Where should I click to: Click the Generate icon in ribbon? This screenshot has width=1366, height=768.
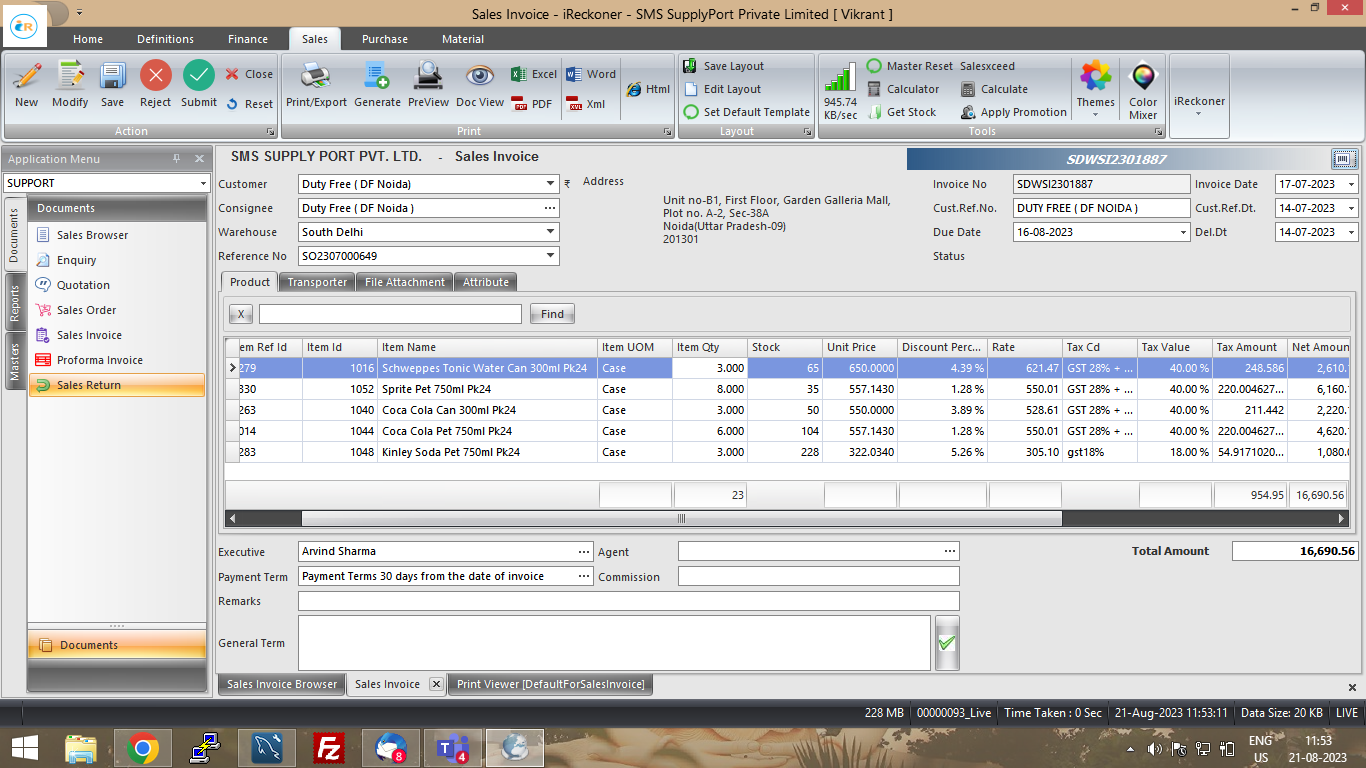pyautogui.click(x=377, y=77)
